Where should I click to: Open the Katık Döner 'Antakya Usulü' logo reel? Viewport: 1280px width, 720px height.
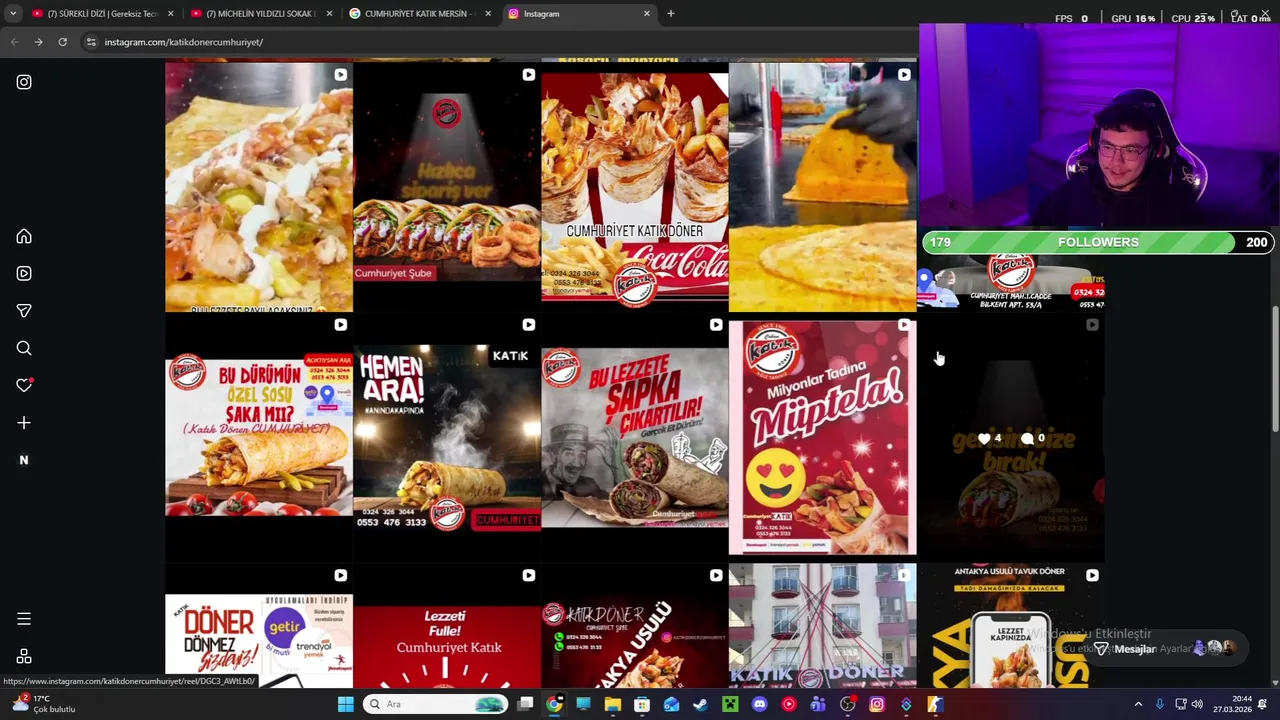click(634, 627)
